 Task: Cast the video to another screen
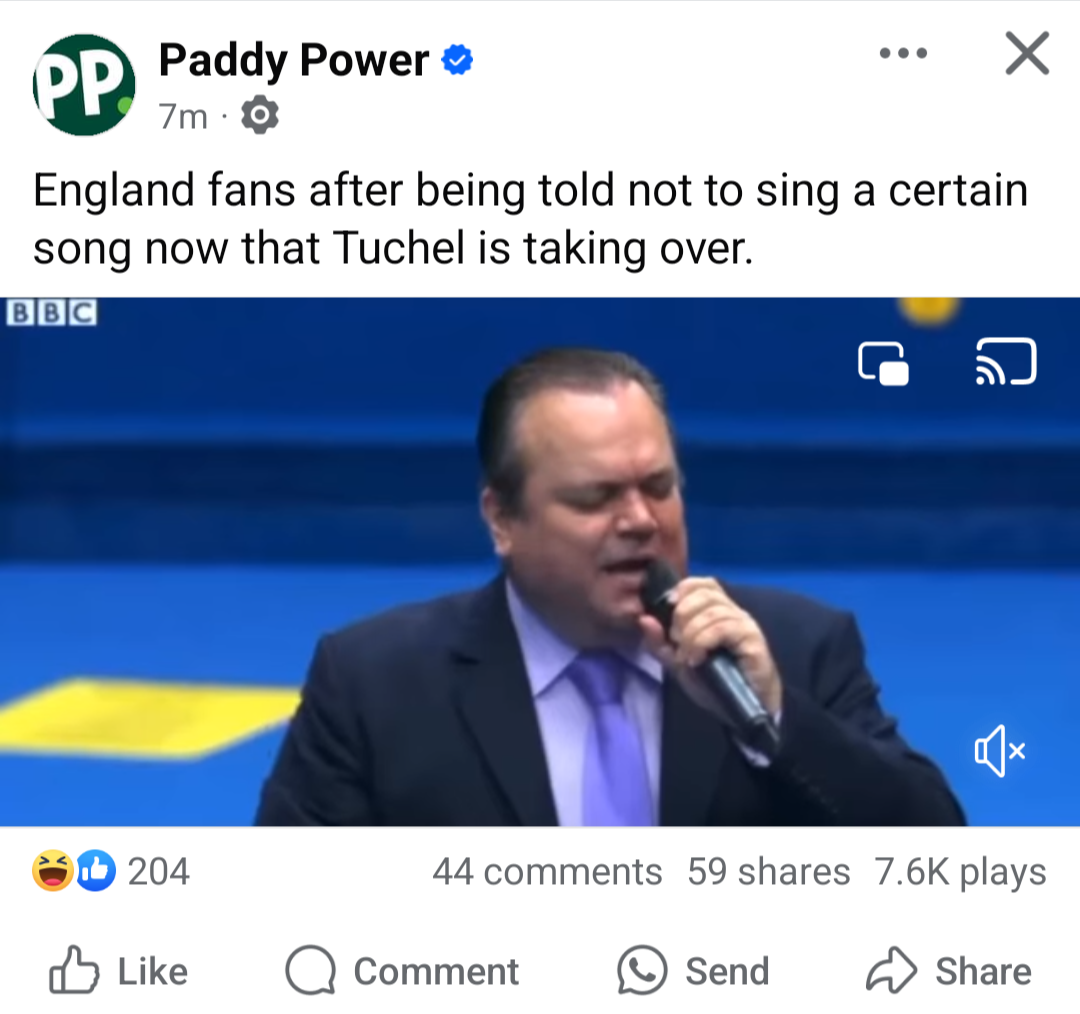point(1005,362)
